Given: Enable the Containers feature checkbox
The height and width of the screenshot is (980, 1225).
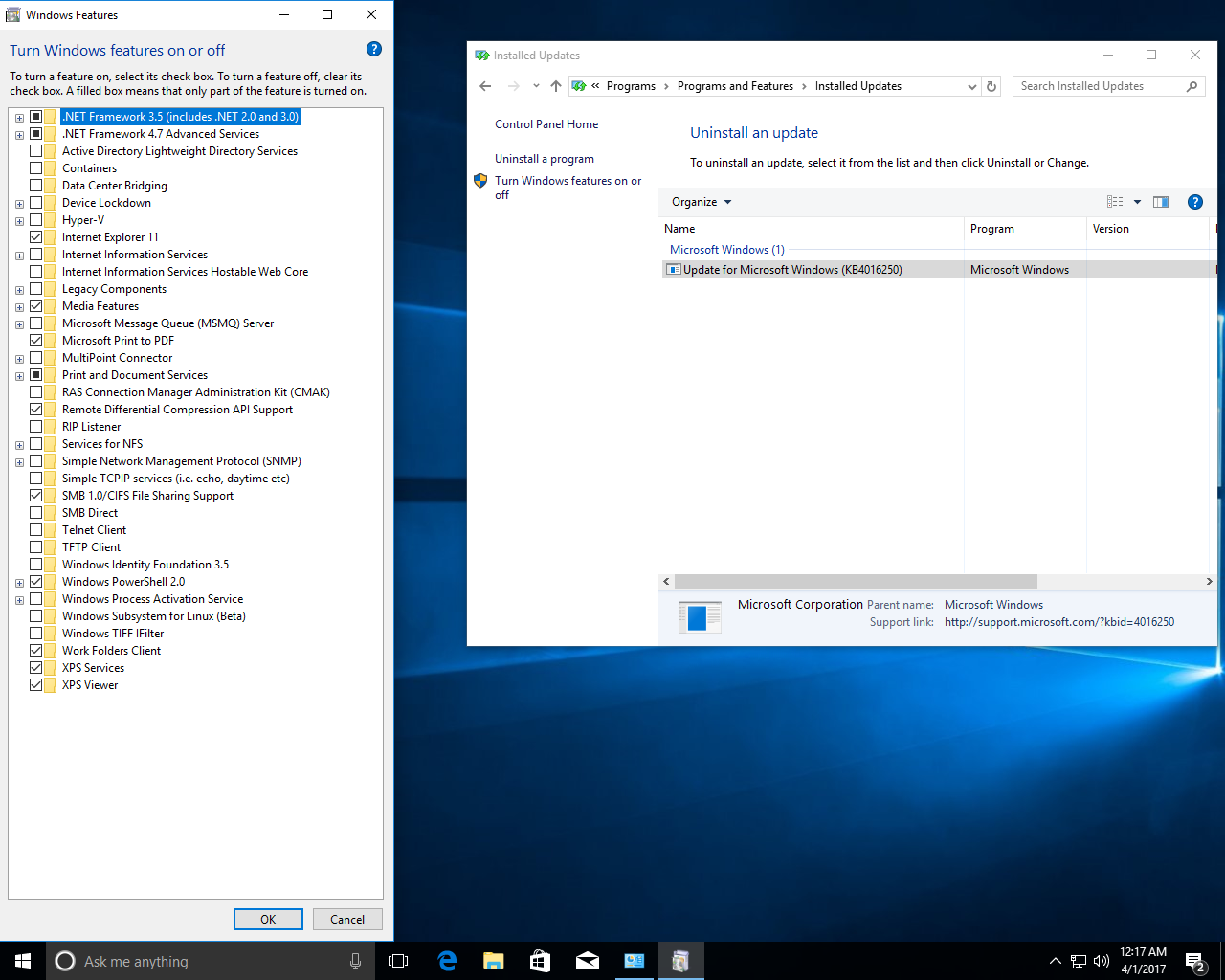Looking at the screenshot, I should point(35,168).
